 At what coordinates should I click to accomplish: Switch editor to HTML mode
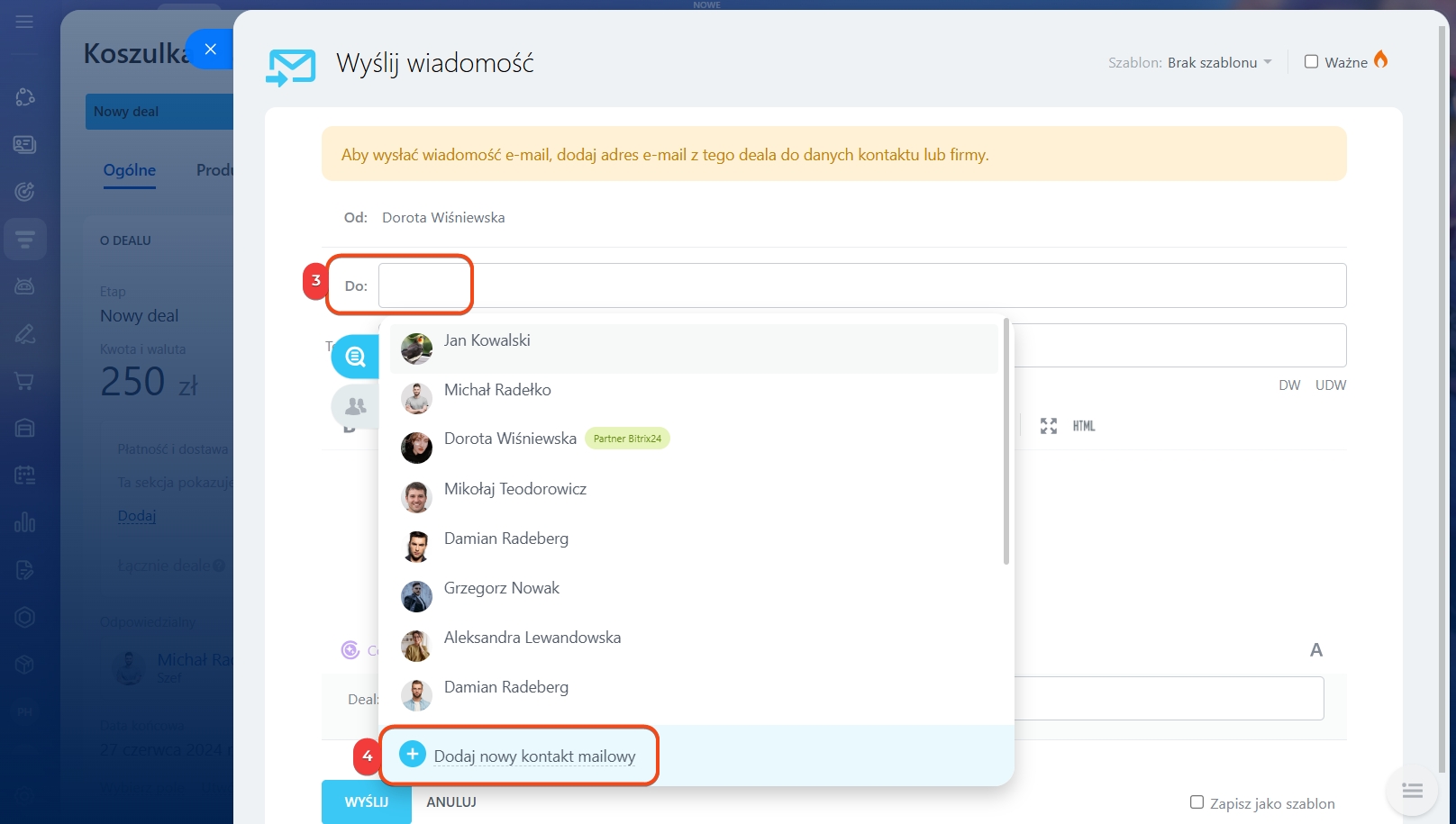1083,426
